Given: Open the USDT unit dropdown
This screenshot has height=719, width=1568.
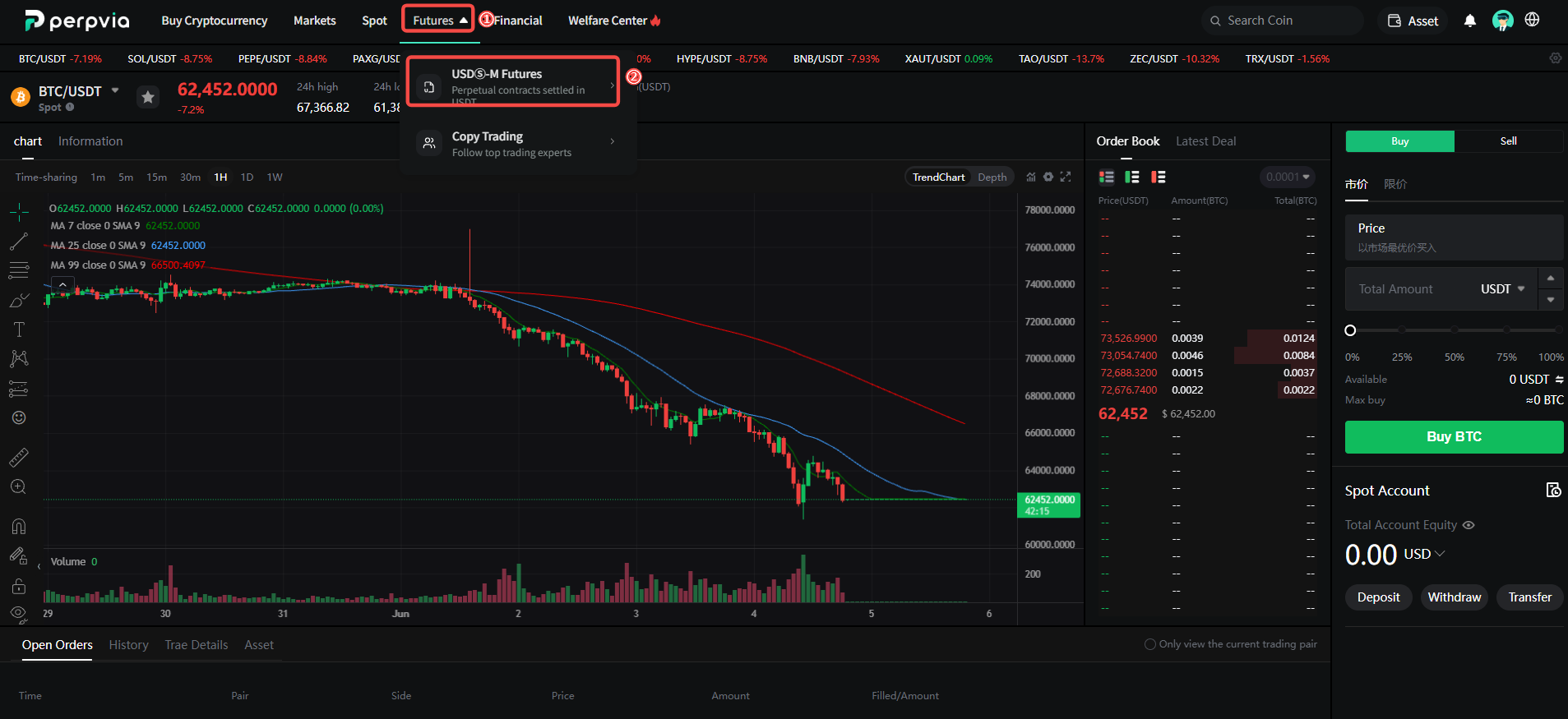Looking at the screenshot, I should [x=1503, y=289].
